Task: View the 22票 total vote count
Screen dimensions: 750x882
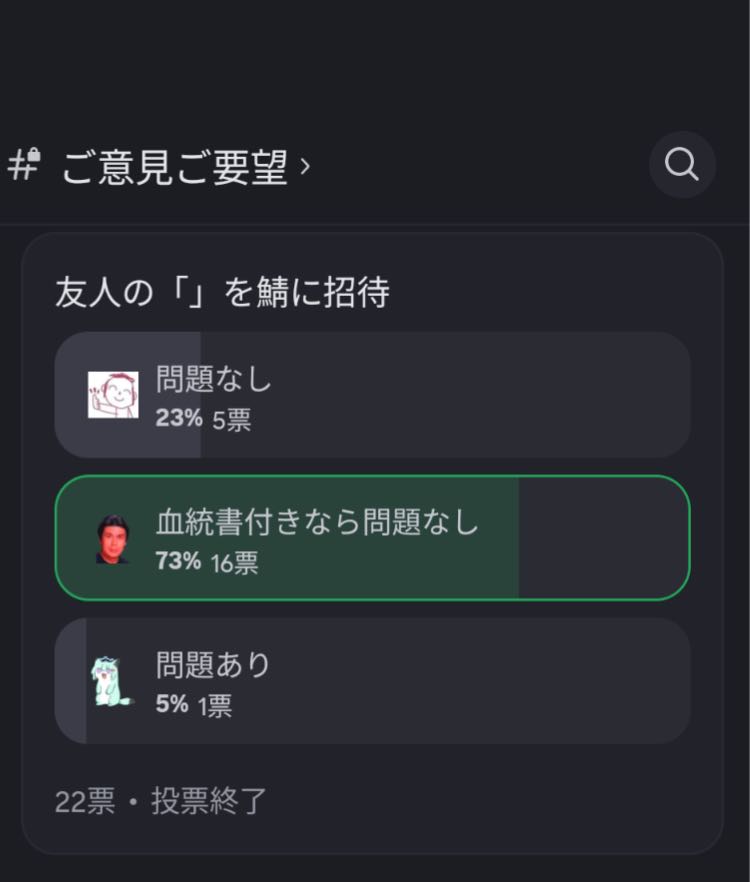Action: tap(85, 802)
